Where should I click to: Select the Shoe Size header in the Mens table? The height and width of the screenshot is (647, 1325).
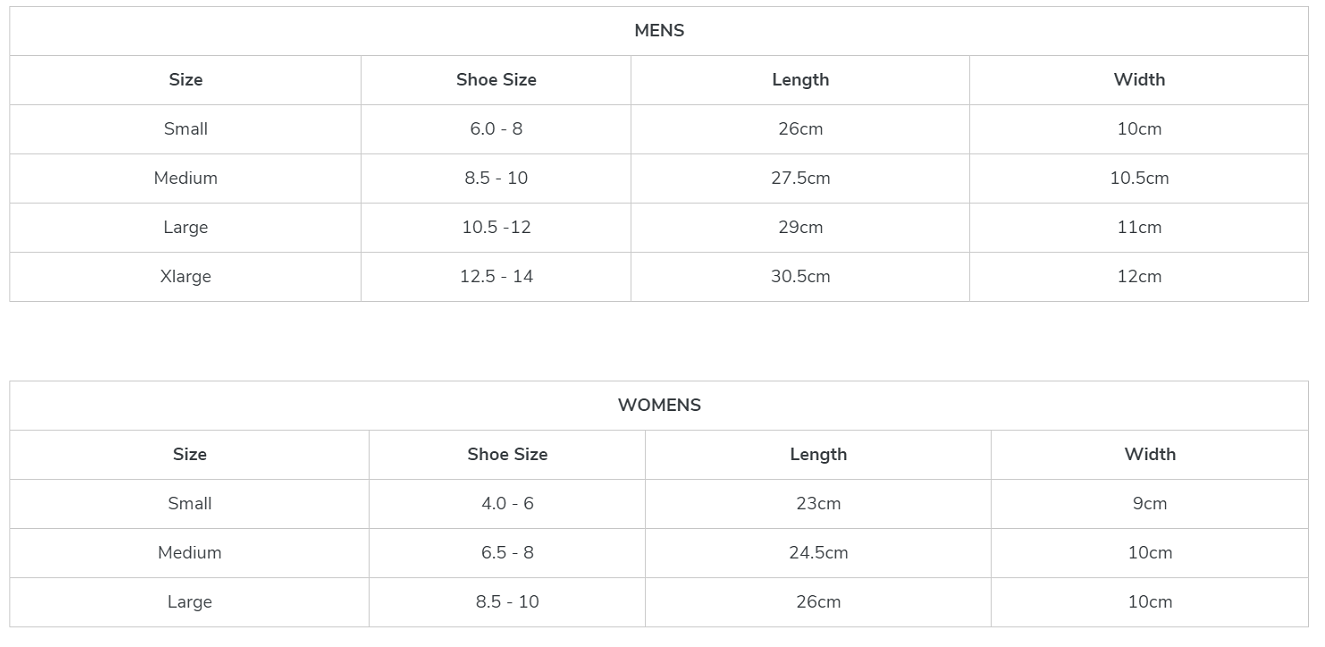[496, 80]
